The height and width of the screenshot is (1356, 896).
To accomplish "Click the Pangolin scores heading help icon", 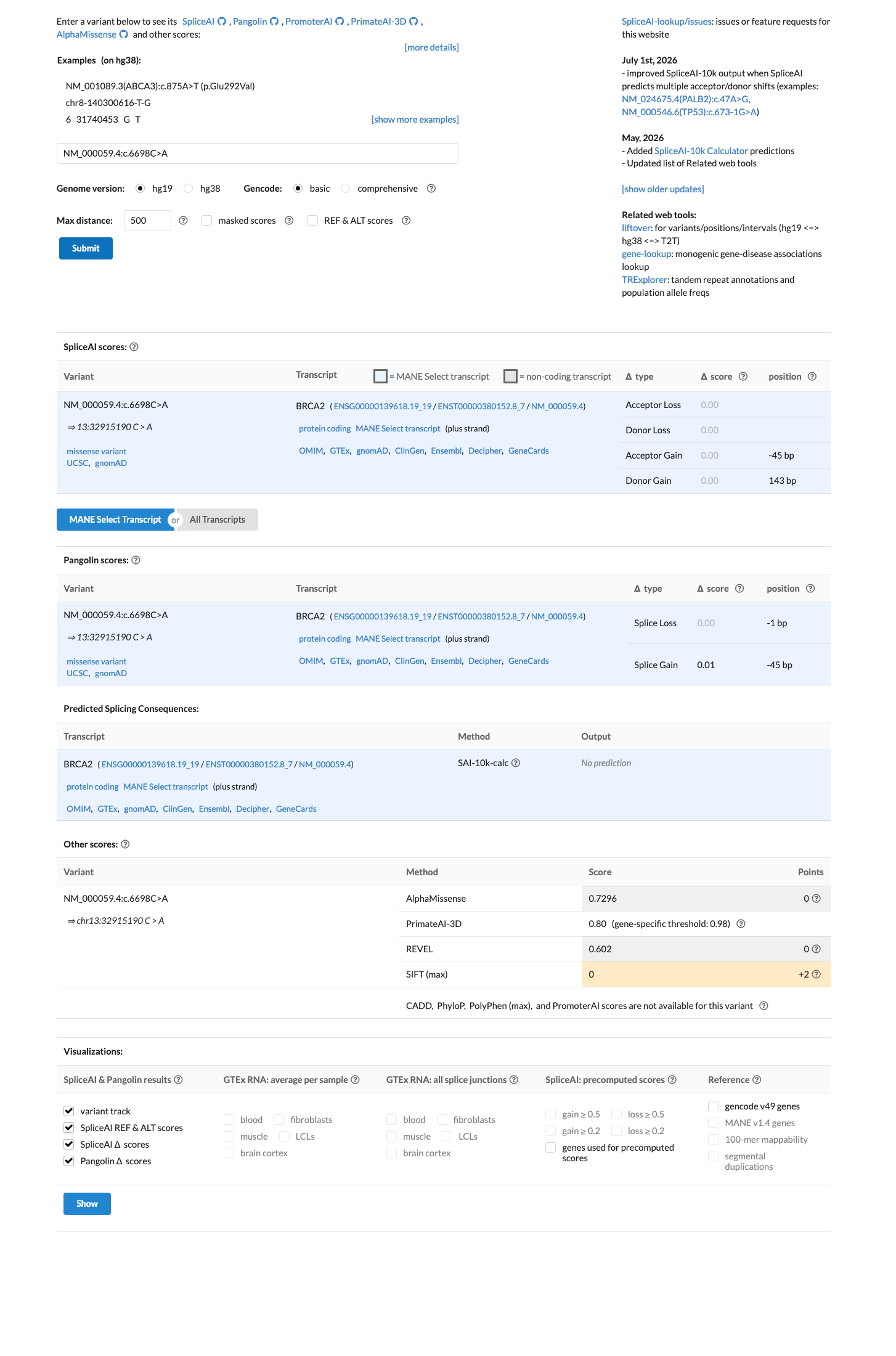I will (136, 560).
